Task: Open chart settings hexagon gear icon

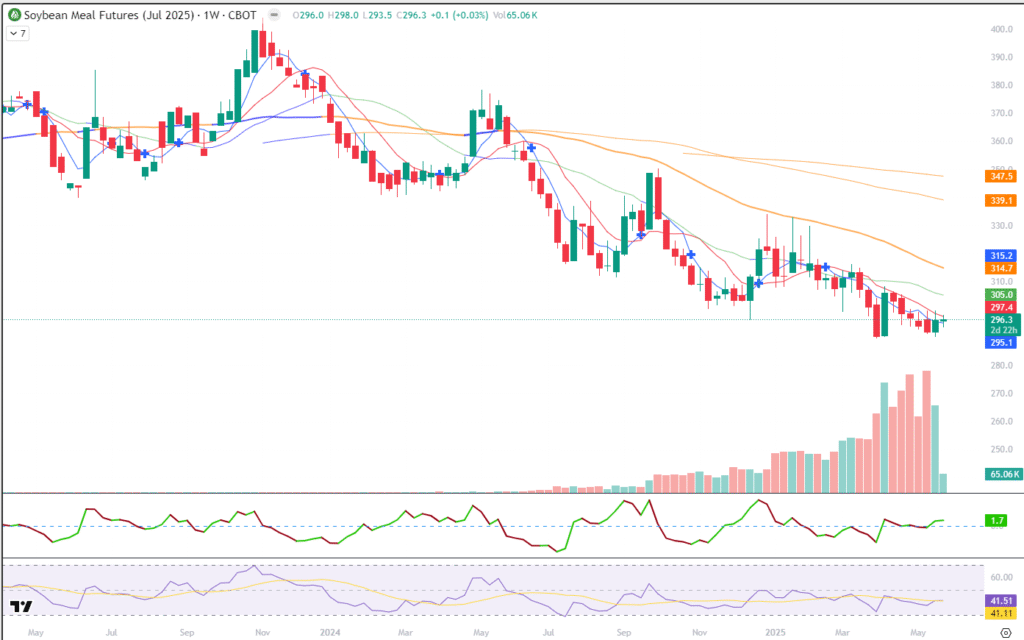Action: point(1006,632)
